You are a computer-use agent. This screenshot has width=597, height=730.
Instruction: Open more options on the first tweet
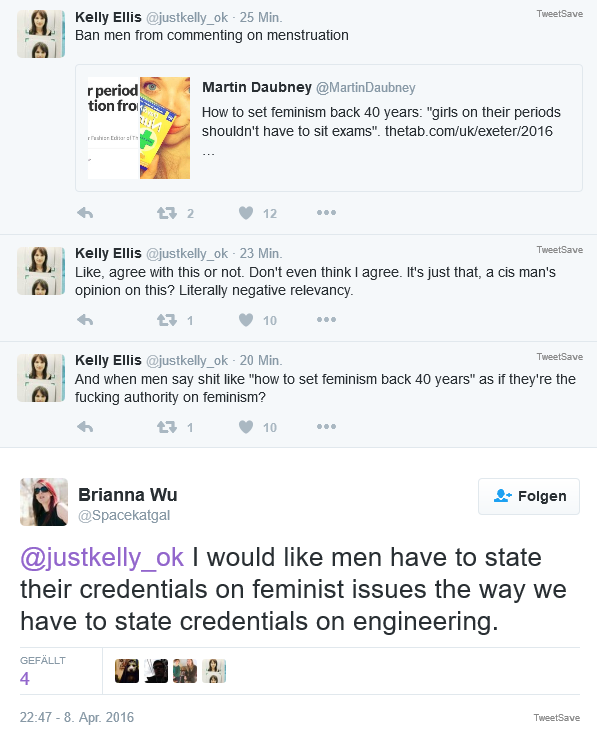coord(326,213)
